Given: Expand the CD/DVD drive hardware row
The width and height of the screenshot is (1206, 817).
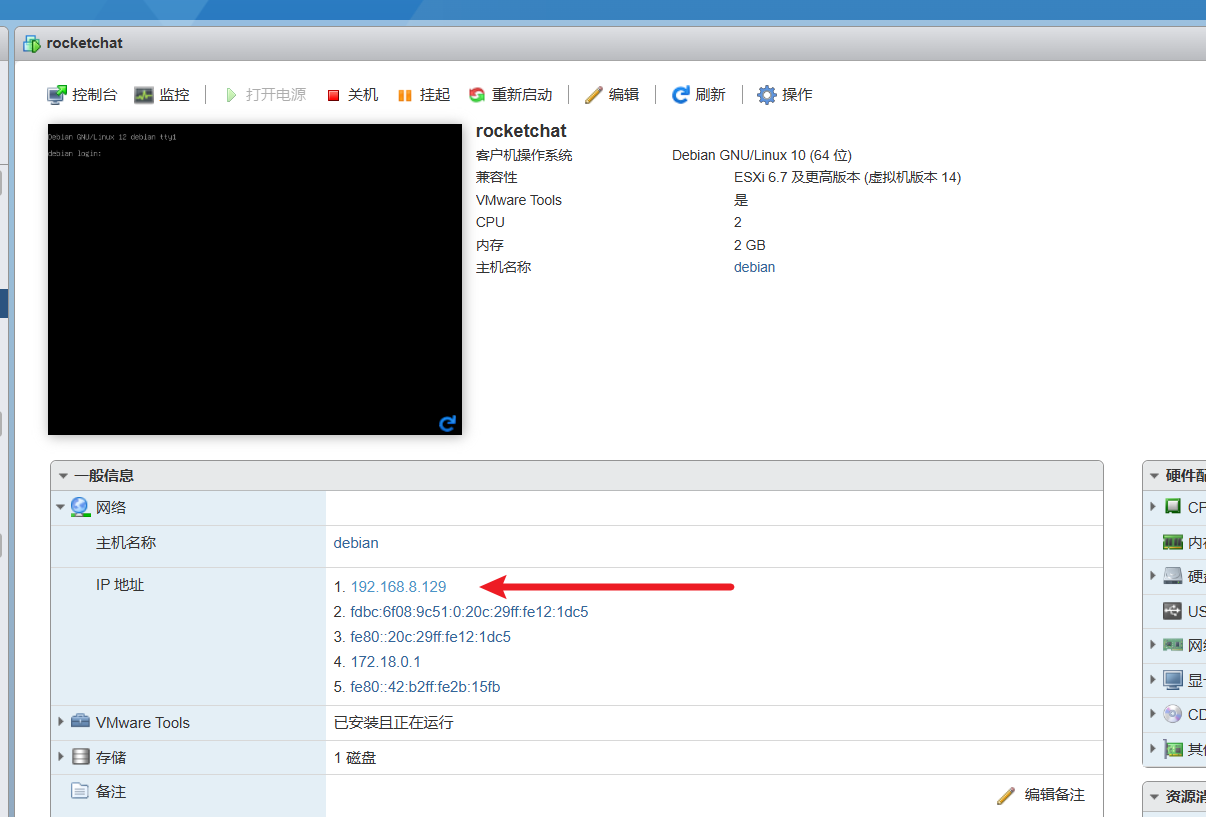Looking at the screenshot, I should (x=1154, y=714).
